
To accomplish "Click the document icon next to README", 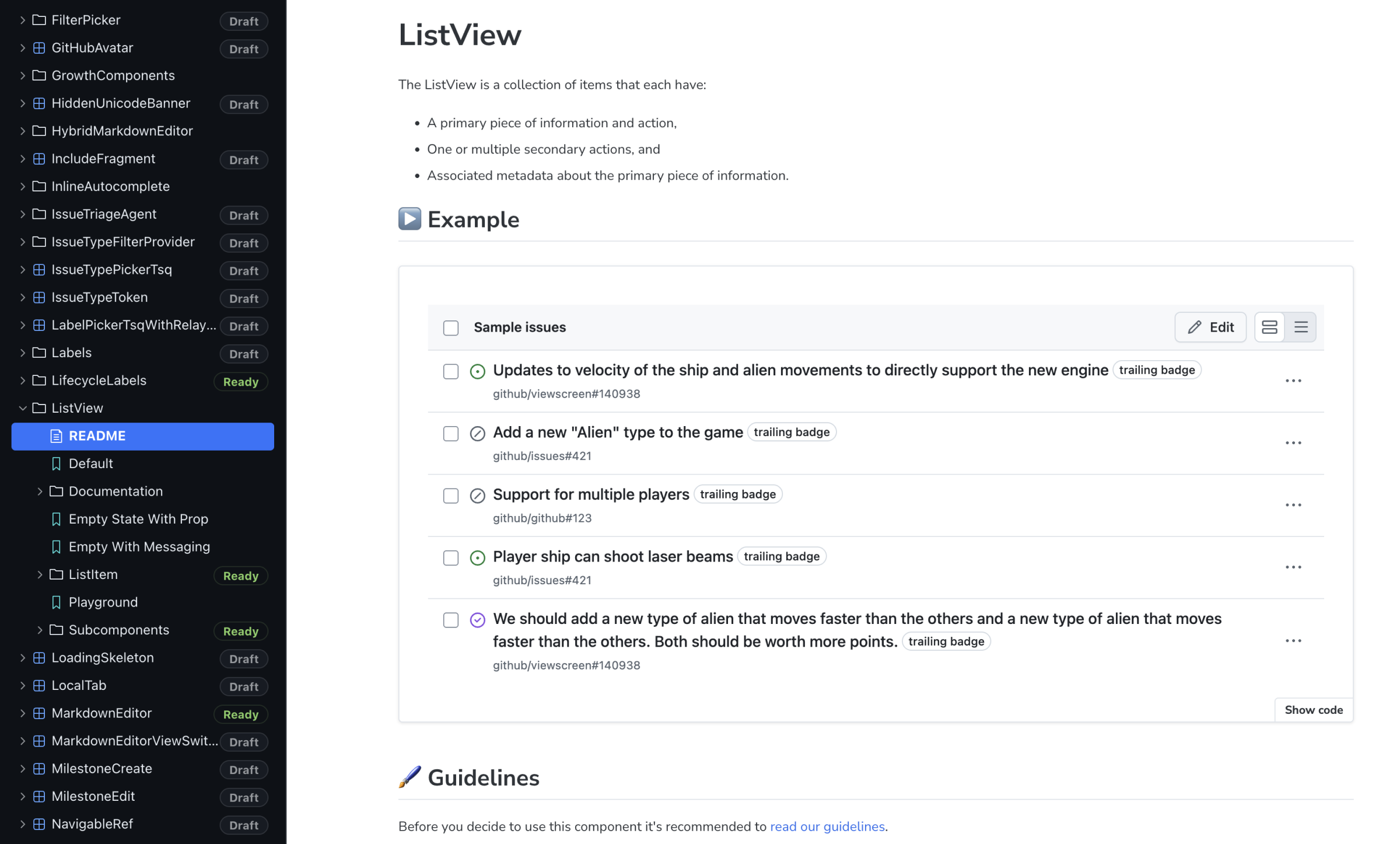I will click(56, 435).
